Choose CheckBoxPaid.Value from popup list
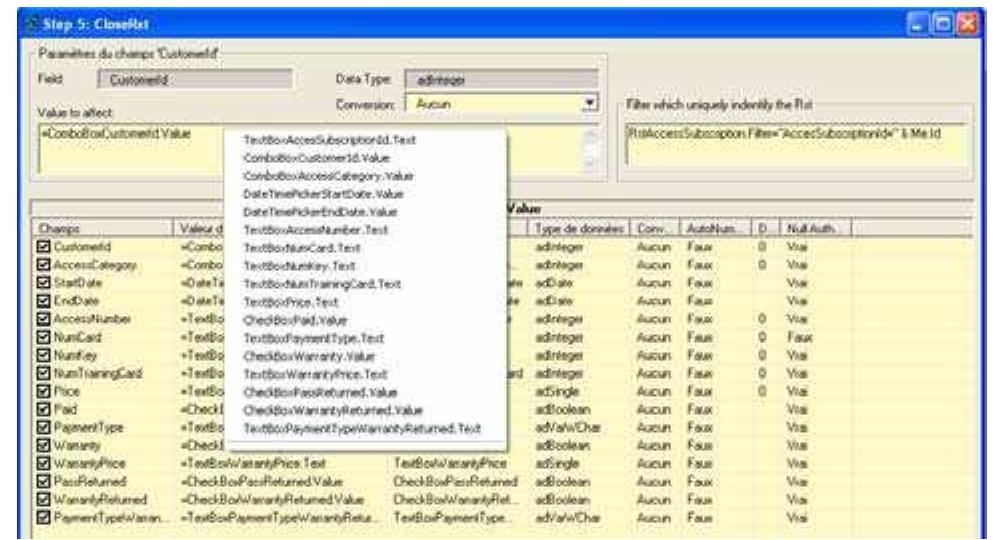994x540 pixels. click(x=295, y=320)
